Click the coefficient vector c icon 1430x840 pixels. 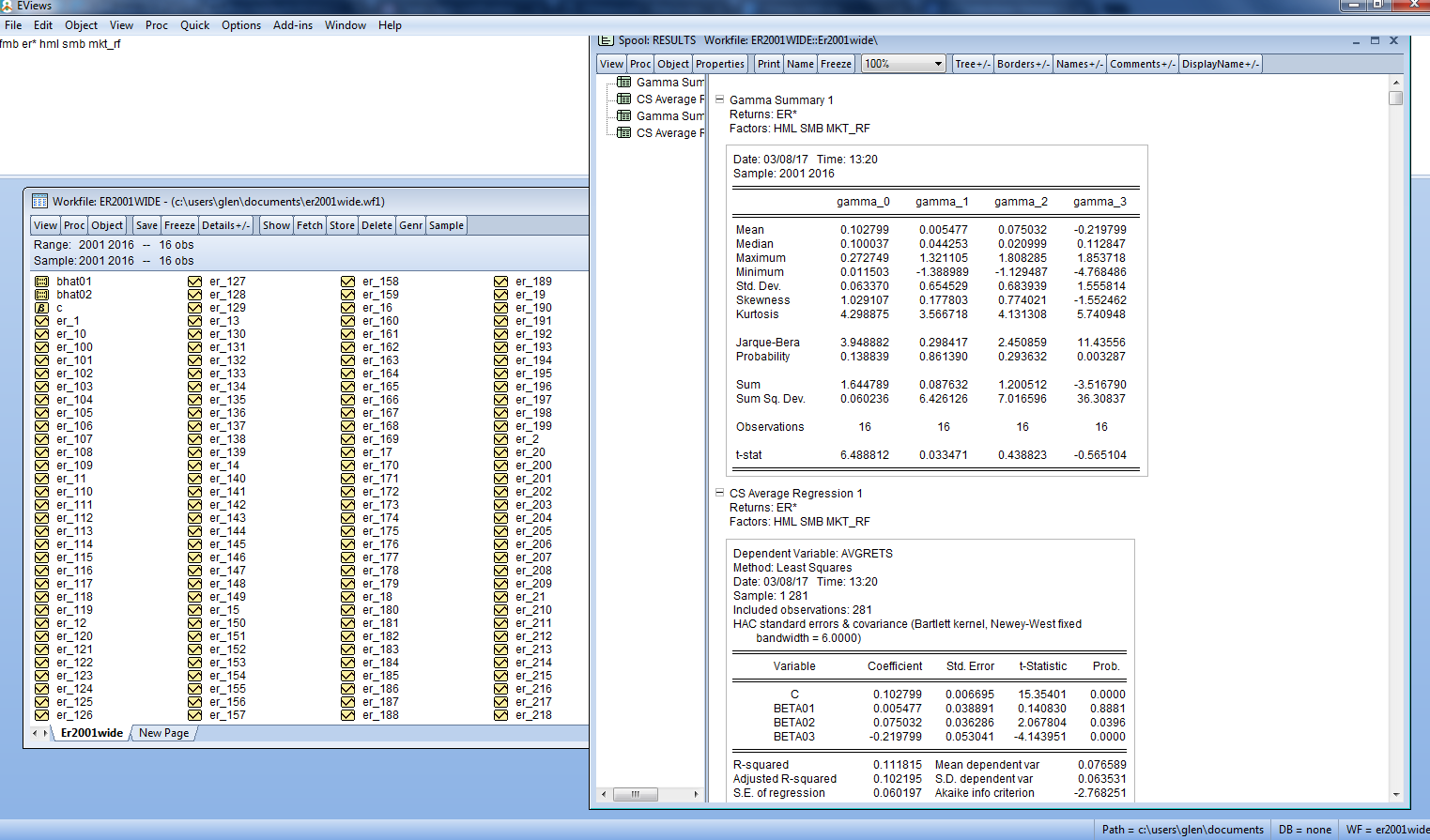pyautogui.click(x=41, y=308)
